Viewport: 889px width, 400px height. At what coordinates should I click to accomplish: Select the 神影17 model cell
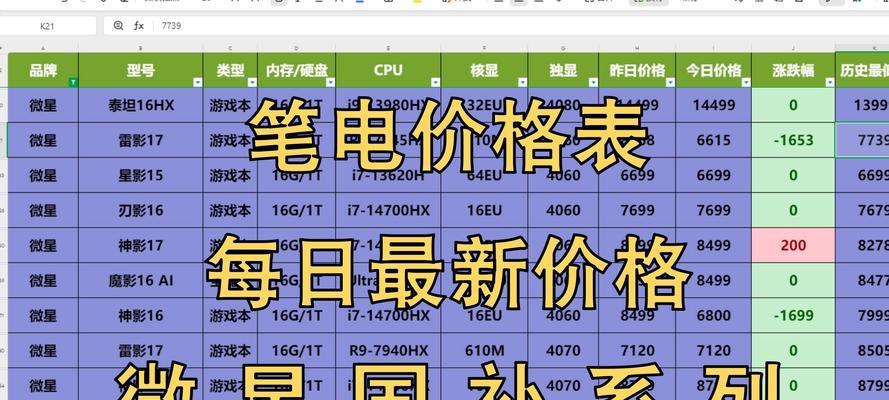tap(141, 246)
